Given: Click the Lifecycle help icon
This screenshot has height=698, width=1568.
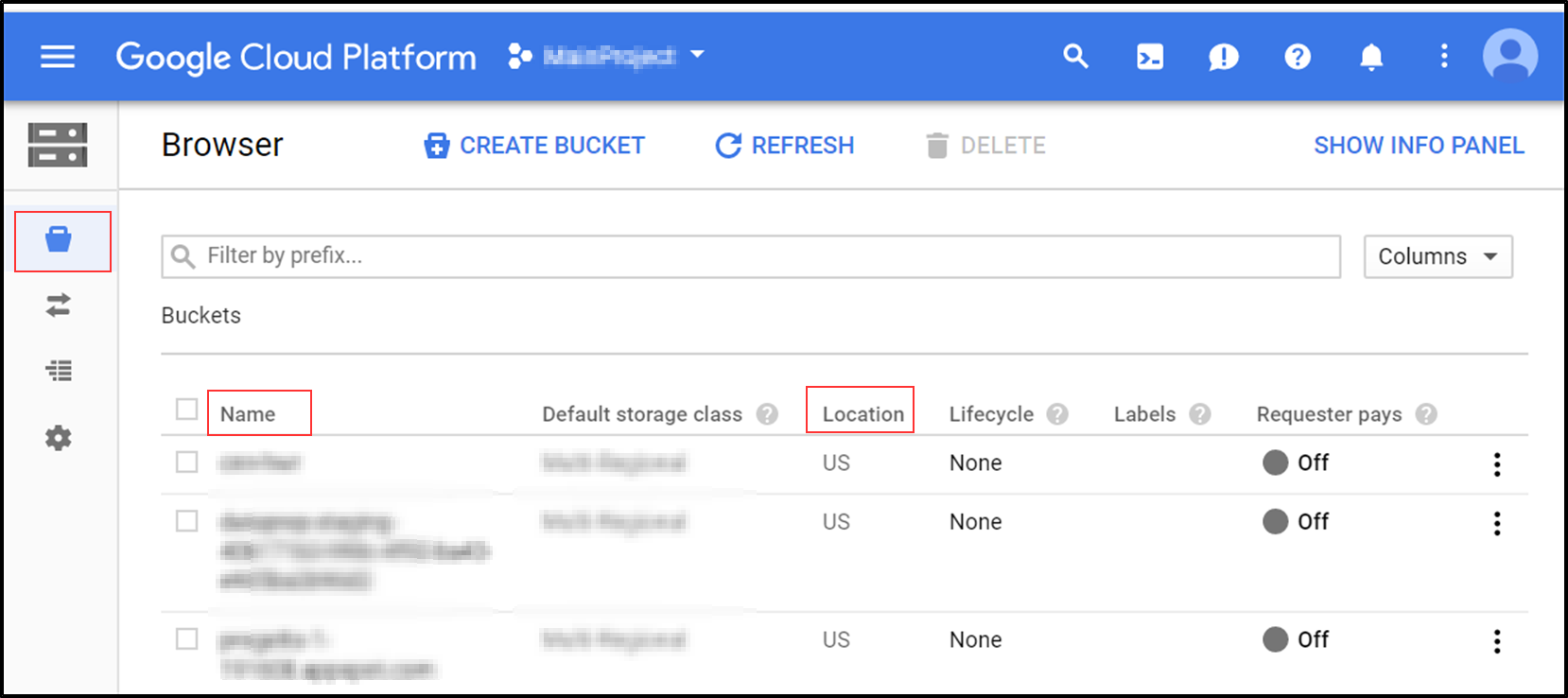Looking at the screenshot, I should point(1057,414).
